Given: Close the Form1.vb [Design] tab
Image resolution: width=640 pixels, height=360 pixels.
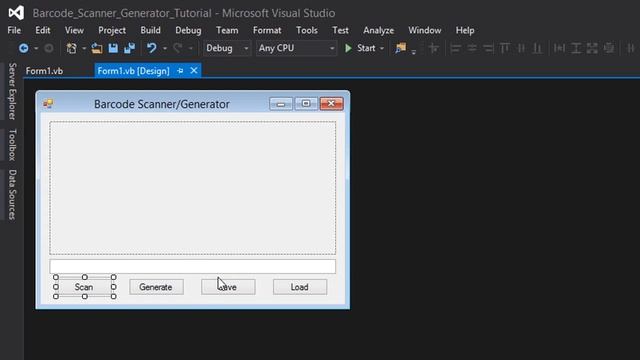Looking at the screenshot, I should (194, 71).
